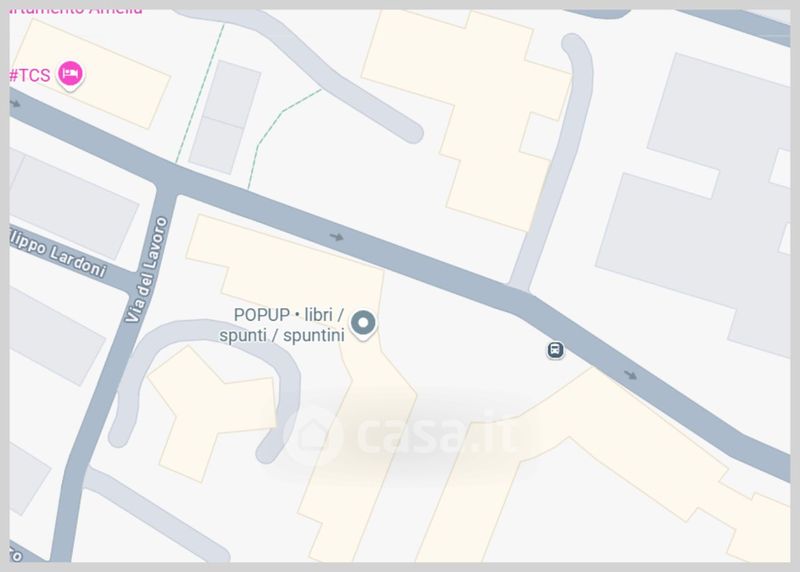Screen dimensions: 800x572
Task: Click the pink hotel bed marker icon
Action: pos(70,75)
